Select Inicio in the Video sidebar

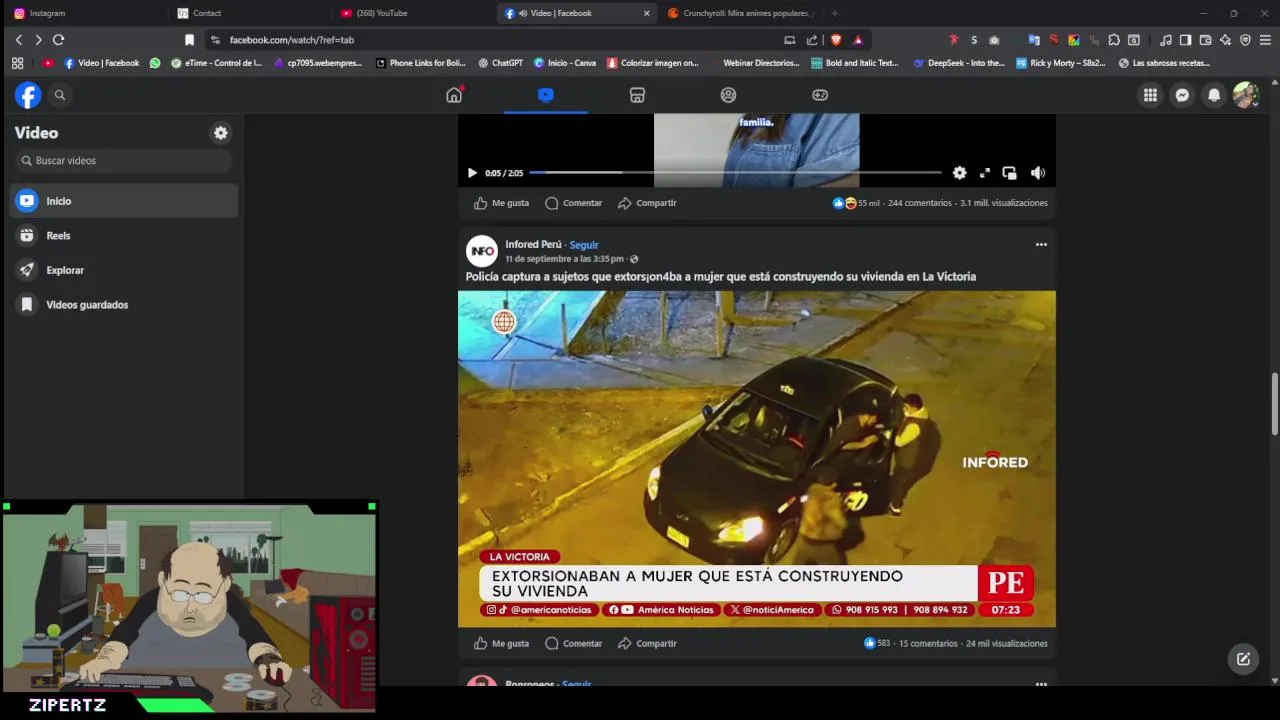(x=124, y=201)
